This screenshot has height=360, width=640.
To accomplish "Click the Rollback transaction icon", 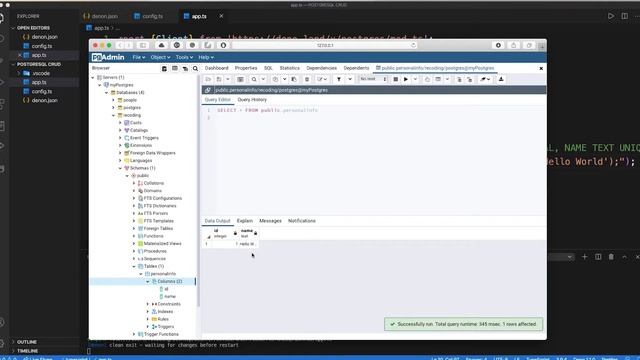I will point(469,79).
